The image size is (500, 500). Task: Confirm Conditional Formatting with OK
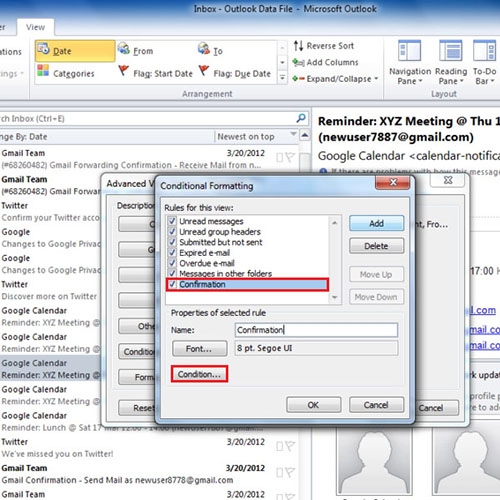[314, 405]
